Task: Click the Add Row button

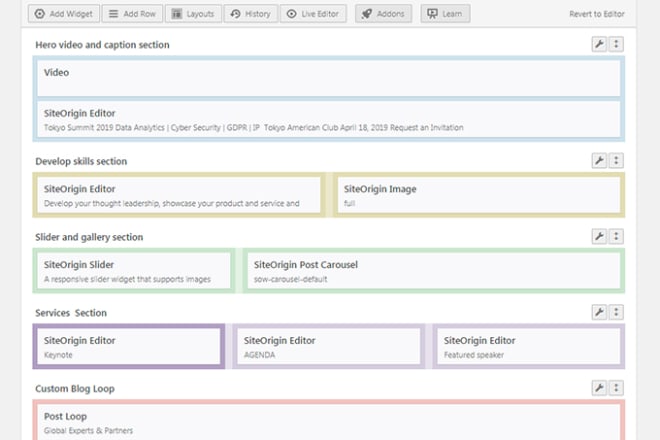Action: coord(132,14)
